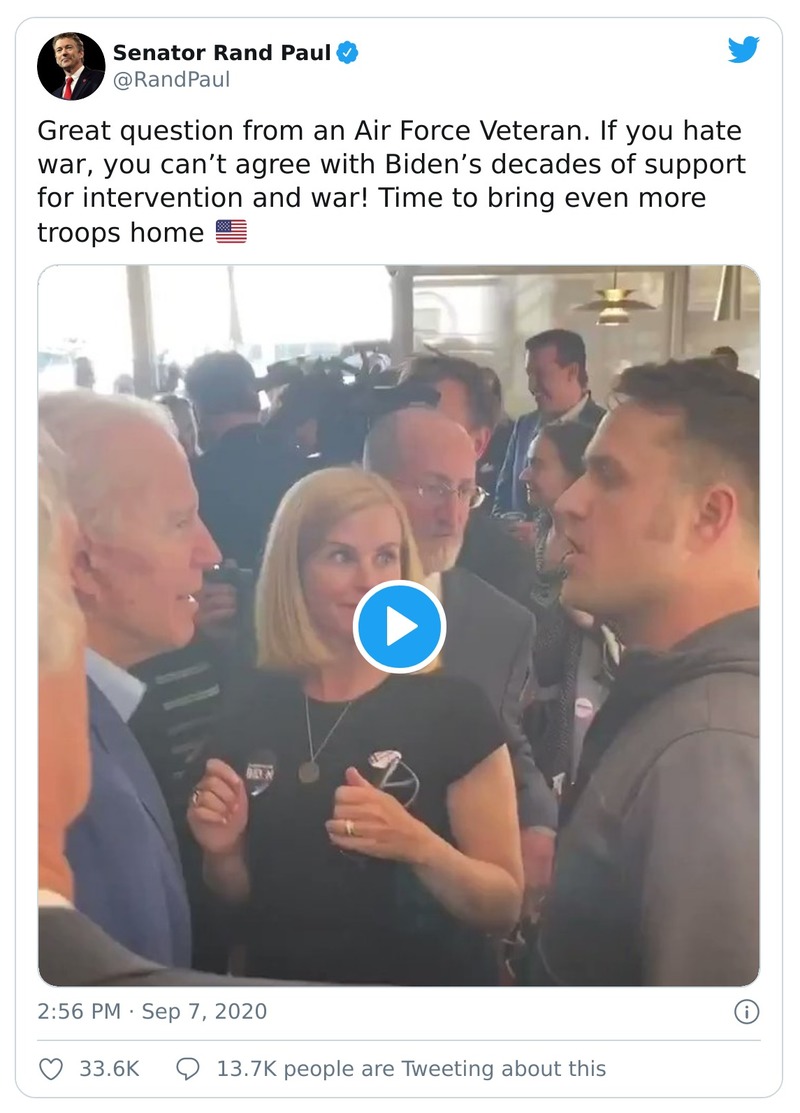This screenshot has height=1113, width=800.
Task: Click the blue verified checkmark badge
Action: (x=347, y=53)
